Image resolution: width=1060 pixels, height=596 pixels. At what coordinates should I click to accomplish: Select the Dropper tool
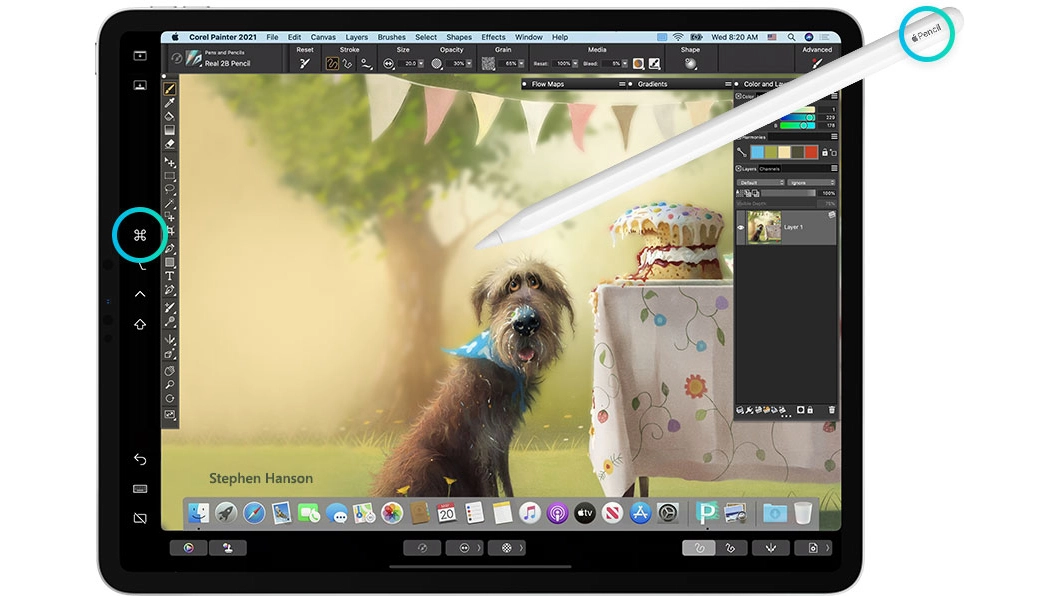pyautogui.click(x=170, y=102)
